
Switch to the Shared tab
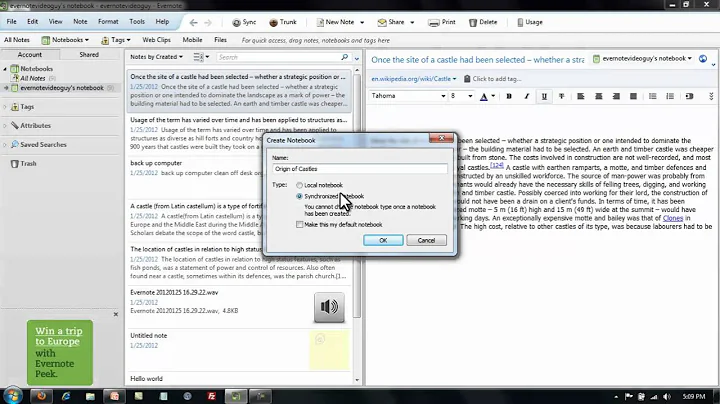pos(89,55)
